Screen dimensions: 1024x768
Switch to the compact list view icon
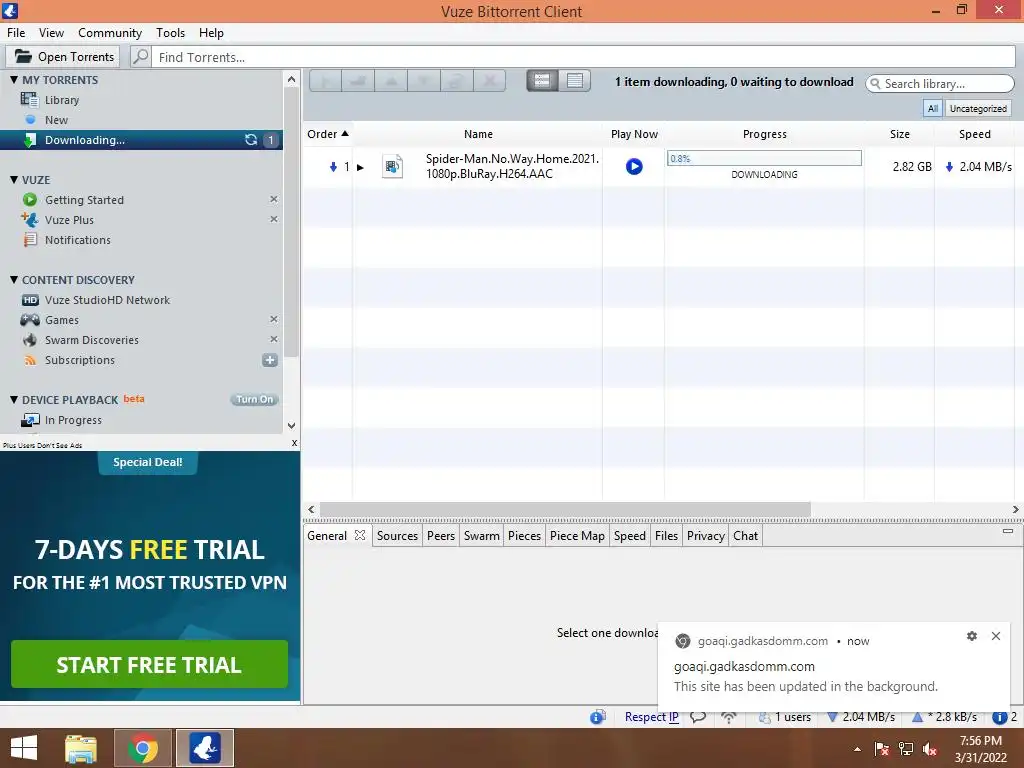(575, 80)
